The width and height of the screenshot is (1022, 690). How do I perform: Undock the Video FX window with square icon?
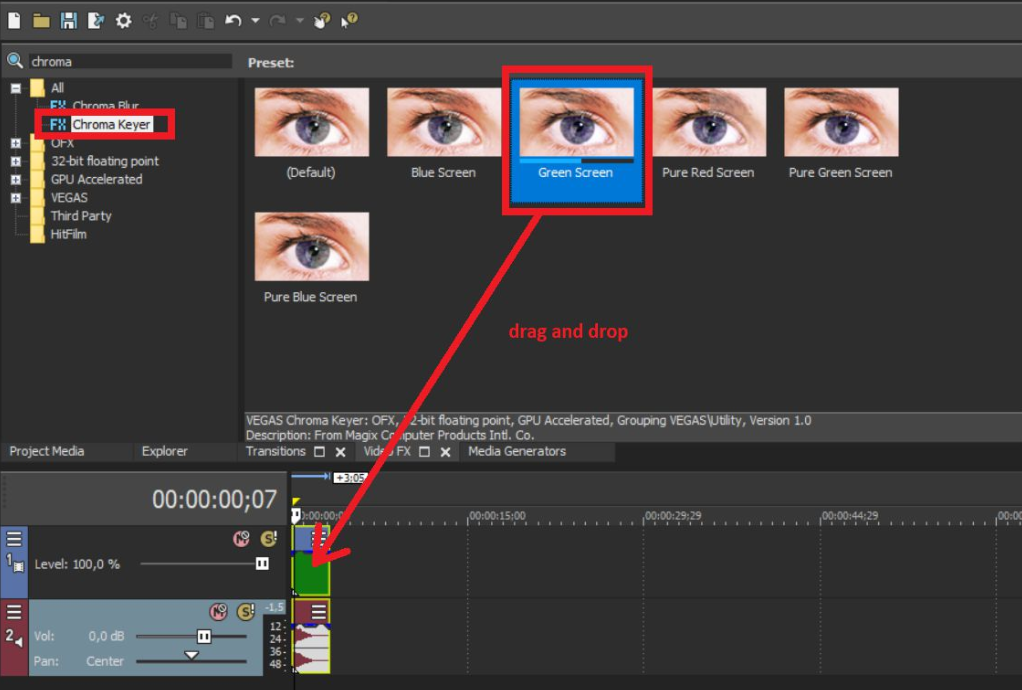(x=424, y=452)
